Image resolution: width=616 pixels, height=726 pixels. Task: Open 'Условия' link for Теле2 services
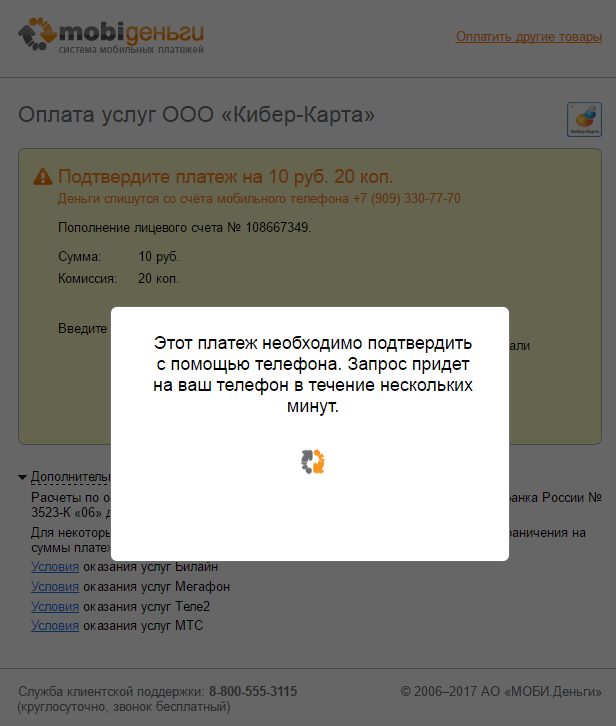[x=55, y=606]
